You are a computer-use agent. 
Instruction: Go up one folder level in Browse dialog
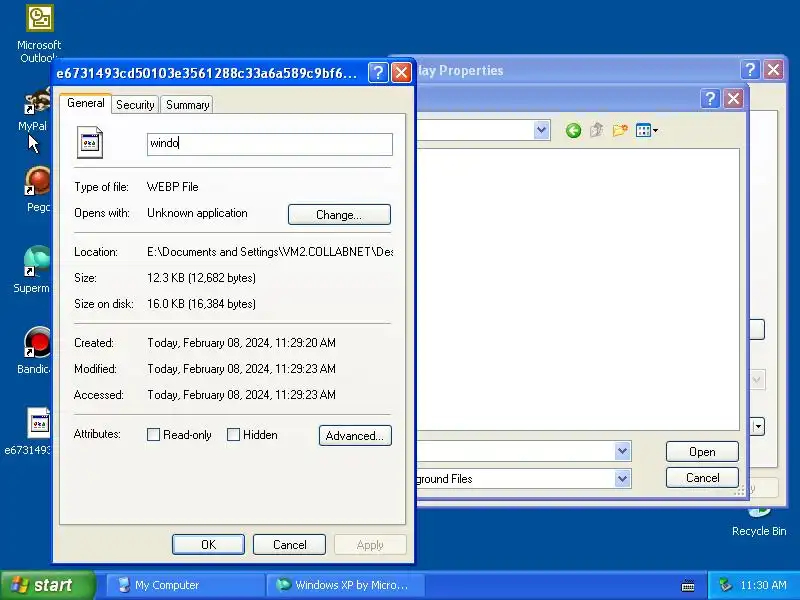596,131
